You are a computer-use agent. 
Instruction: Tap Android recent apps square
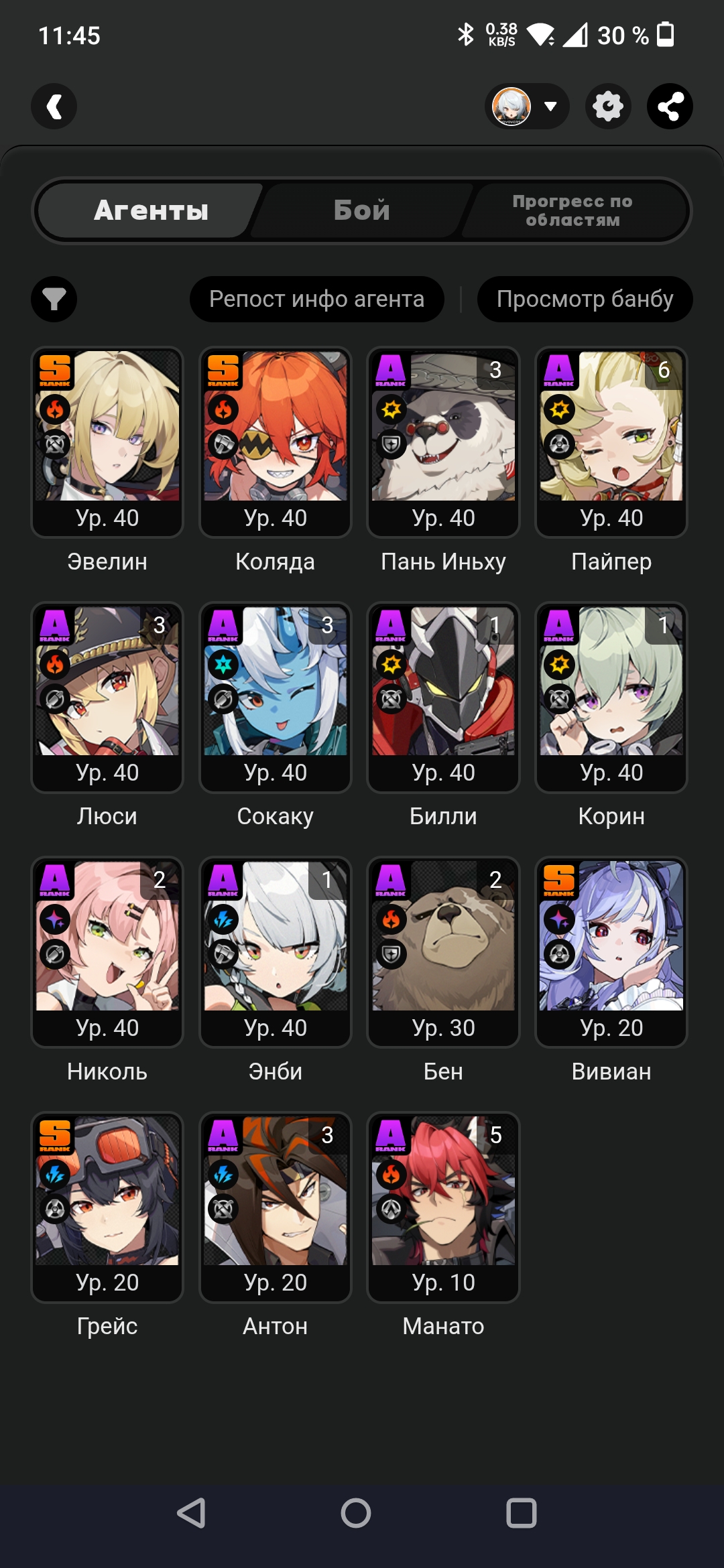521,1512
